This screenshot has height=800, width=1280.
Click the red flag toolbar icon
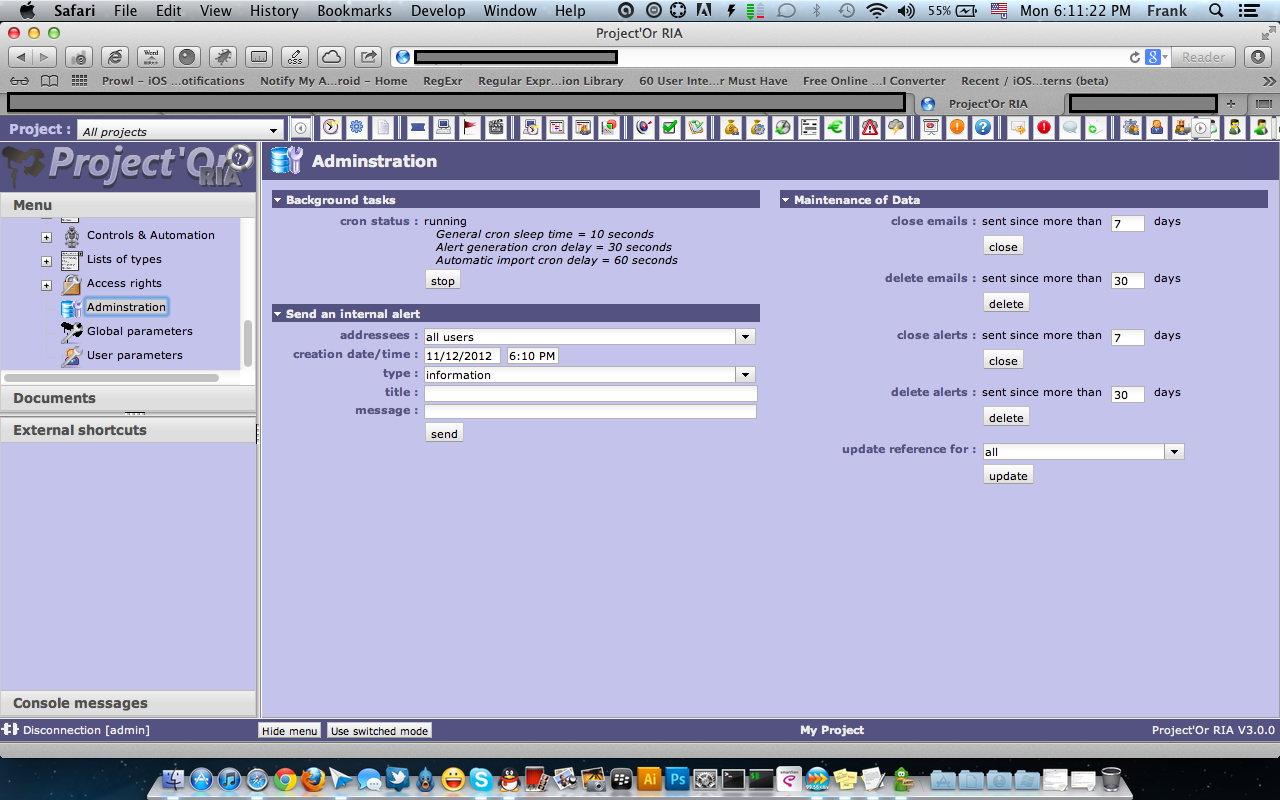[470, 128]
